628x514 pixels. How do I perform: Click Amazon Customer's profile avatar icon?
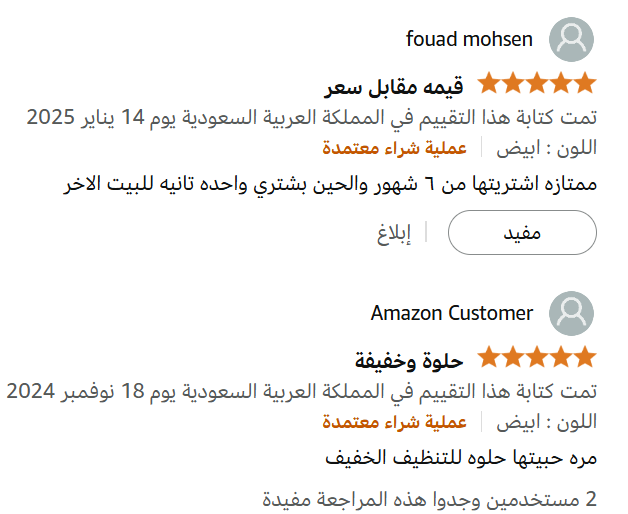[572, 313]
